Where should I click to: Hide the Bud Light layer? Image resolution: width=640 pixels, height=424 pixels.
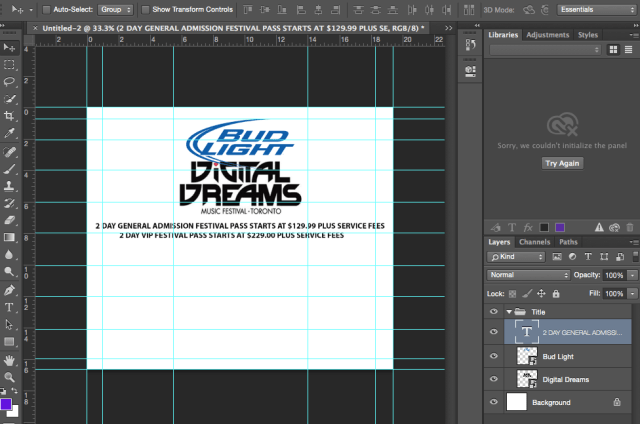[493, 356]
